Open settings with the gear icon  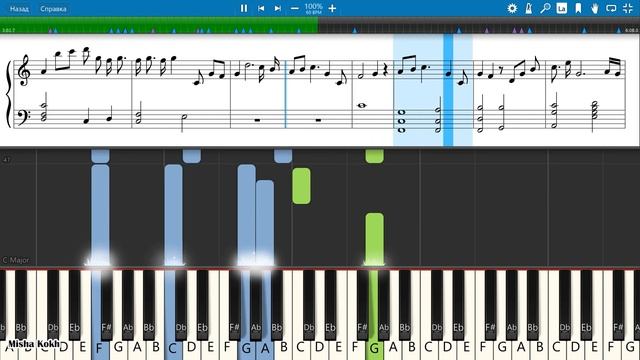pos(512,8)
